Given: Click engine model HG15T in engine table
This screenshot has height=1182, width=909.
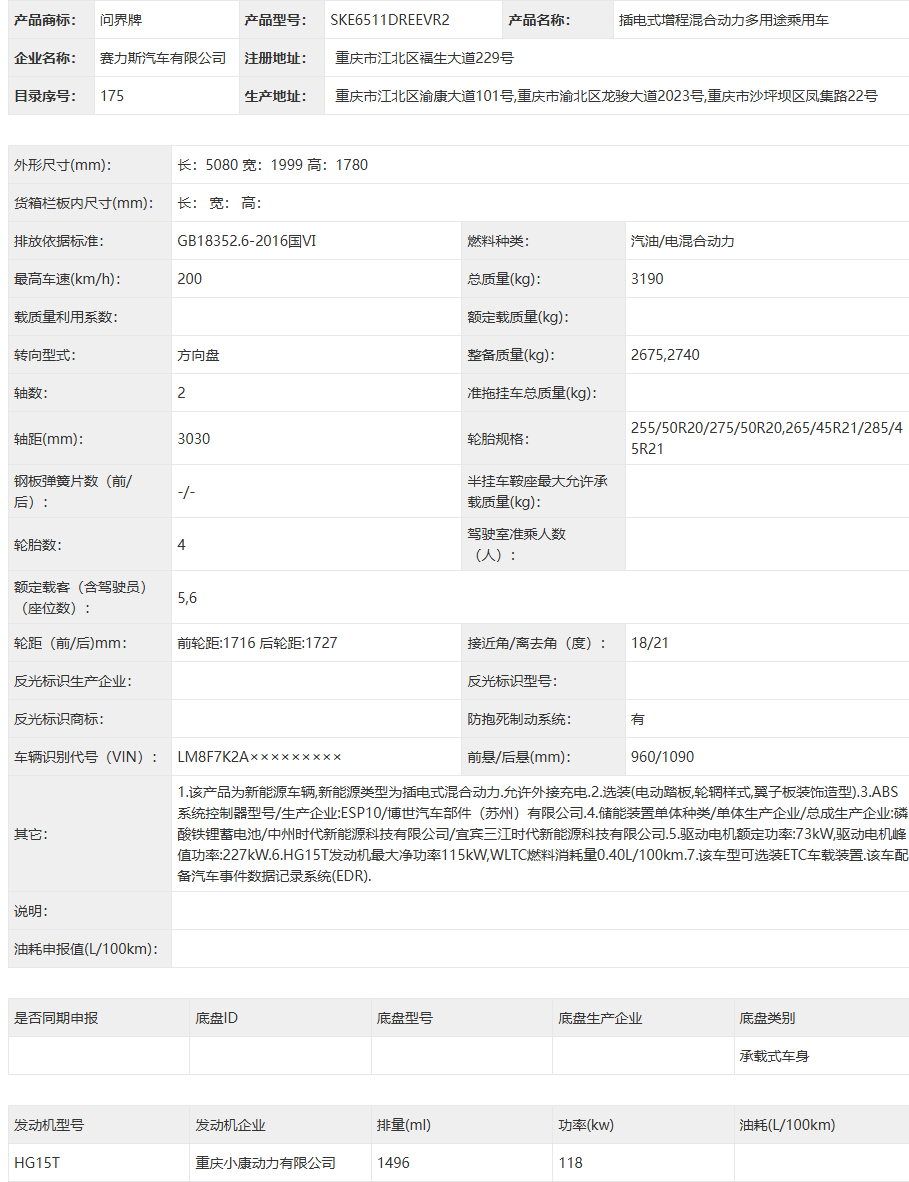Looking at the screenshot, I should pyautogui.click(x=36, y=1163).
